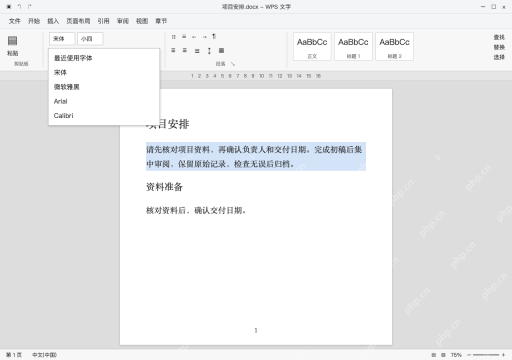This screenshot has width=512, height=360.
Task: Click the 选择 button
Action: click(499, 57)
